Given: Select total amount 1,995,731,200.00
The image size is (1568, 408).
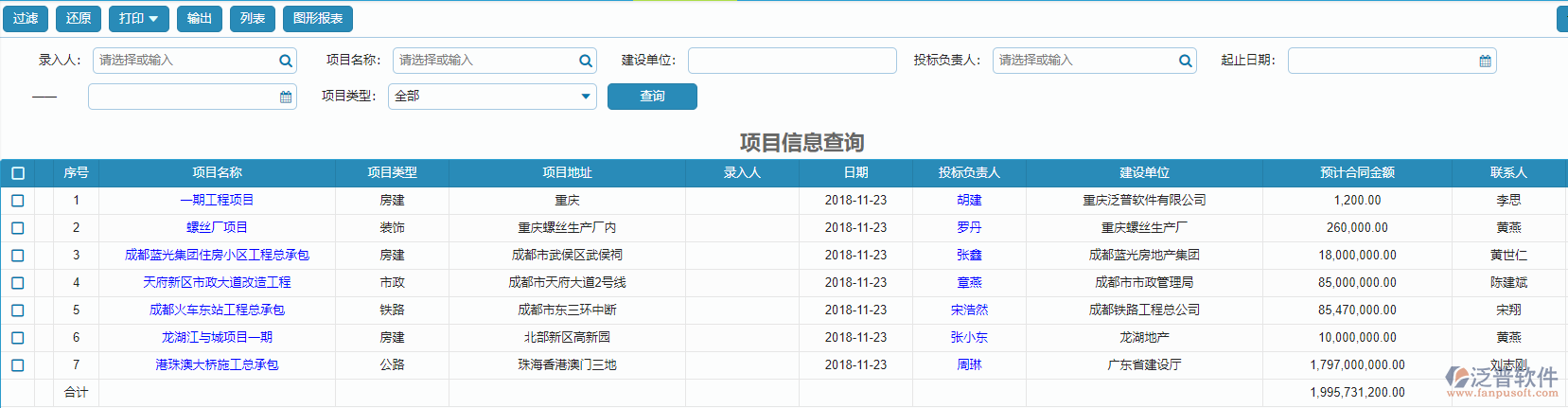Looking at the screenshot, I should (x=1357, y=393).
